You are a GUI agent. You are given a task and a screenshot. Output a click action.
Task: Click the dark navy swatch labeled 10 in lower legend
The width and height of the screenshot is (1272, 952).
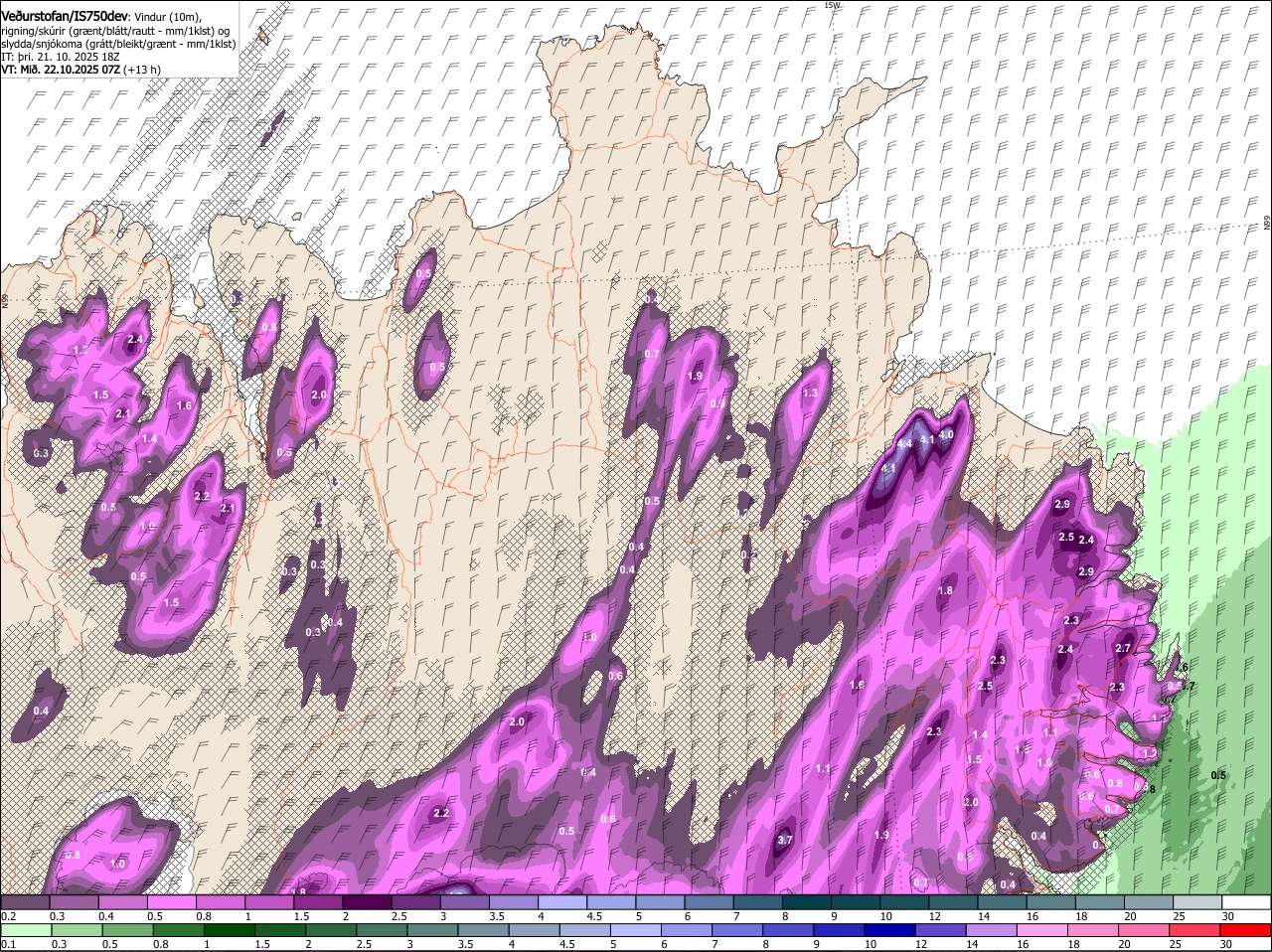point(890,930)
